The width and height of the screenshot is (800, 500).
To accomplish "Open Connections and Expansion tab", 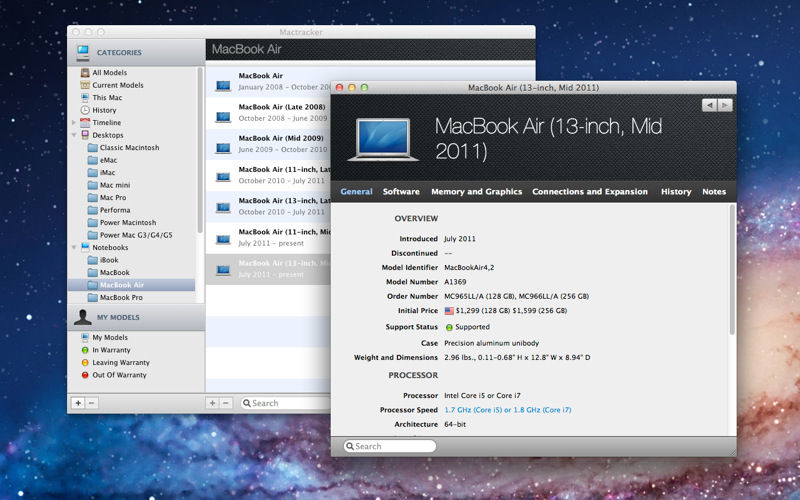I will click(x=590, y=192).
